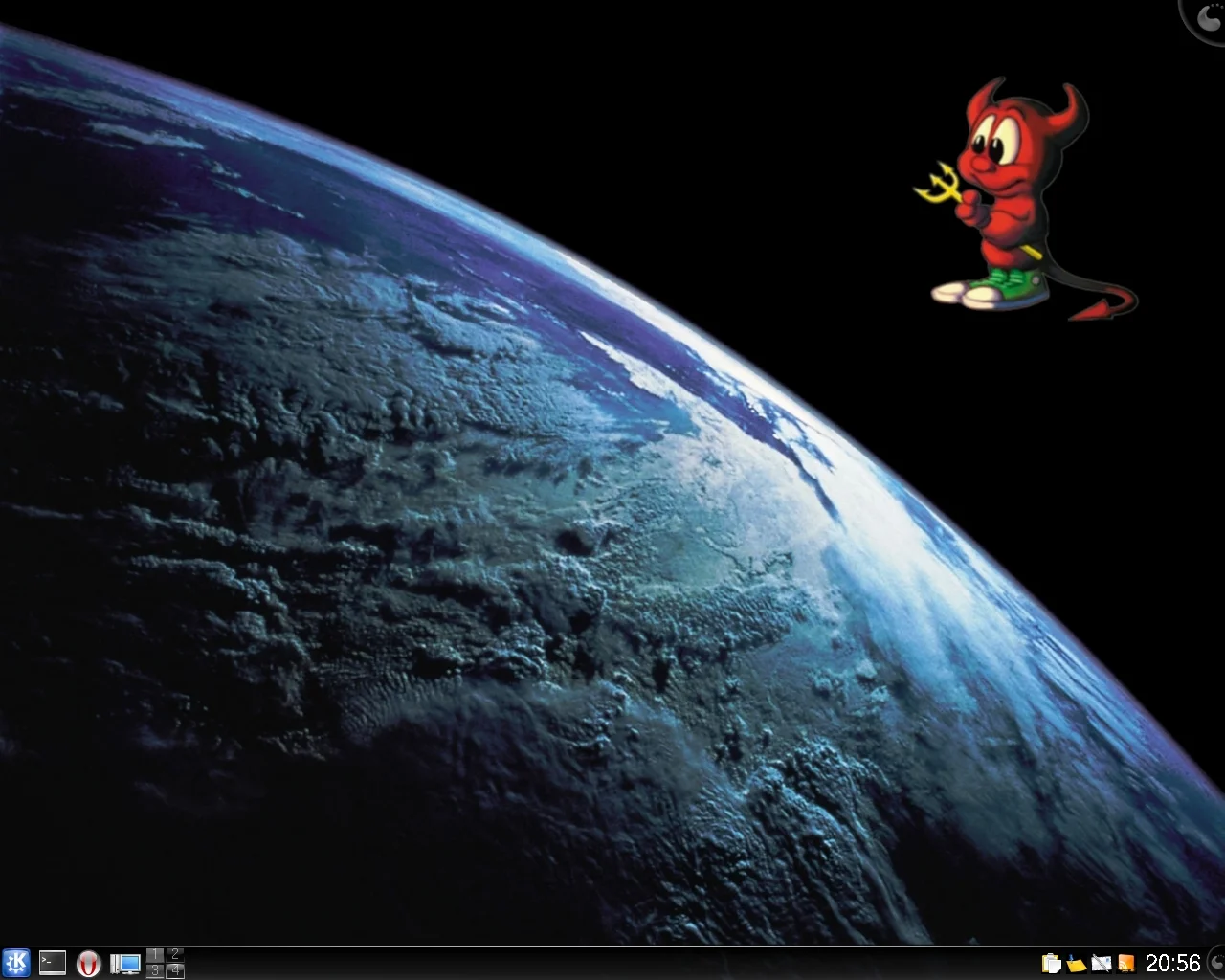This screenshot has height=980, width=1225.
Task: Open the Klipper clipboard tray icon
Action: (1052, 963)
